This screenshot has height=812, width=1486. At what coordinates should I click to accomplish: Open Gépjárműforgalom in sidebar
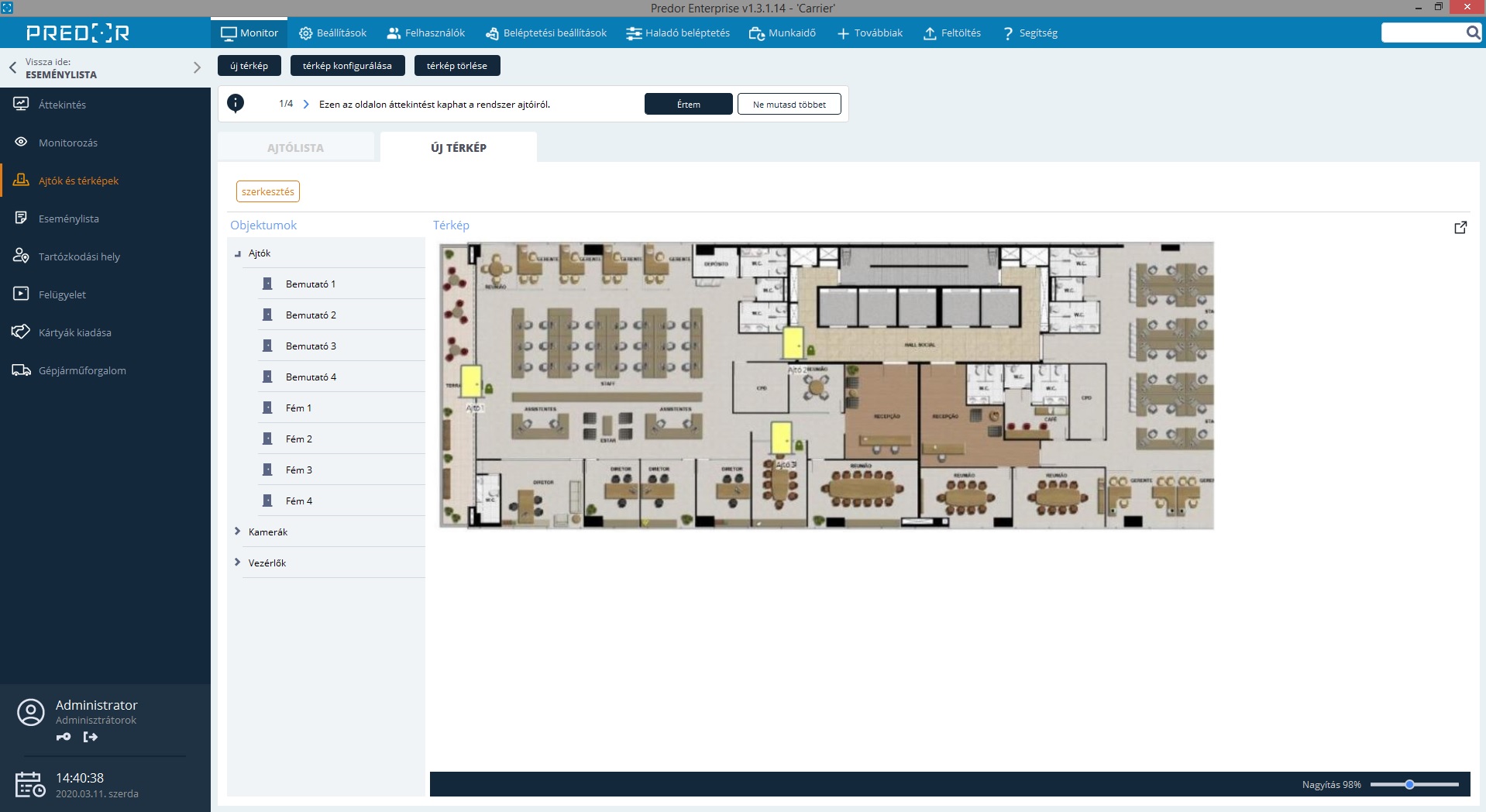pos(82,370)
